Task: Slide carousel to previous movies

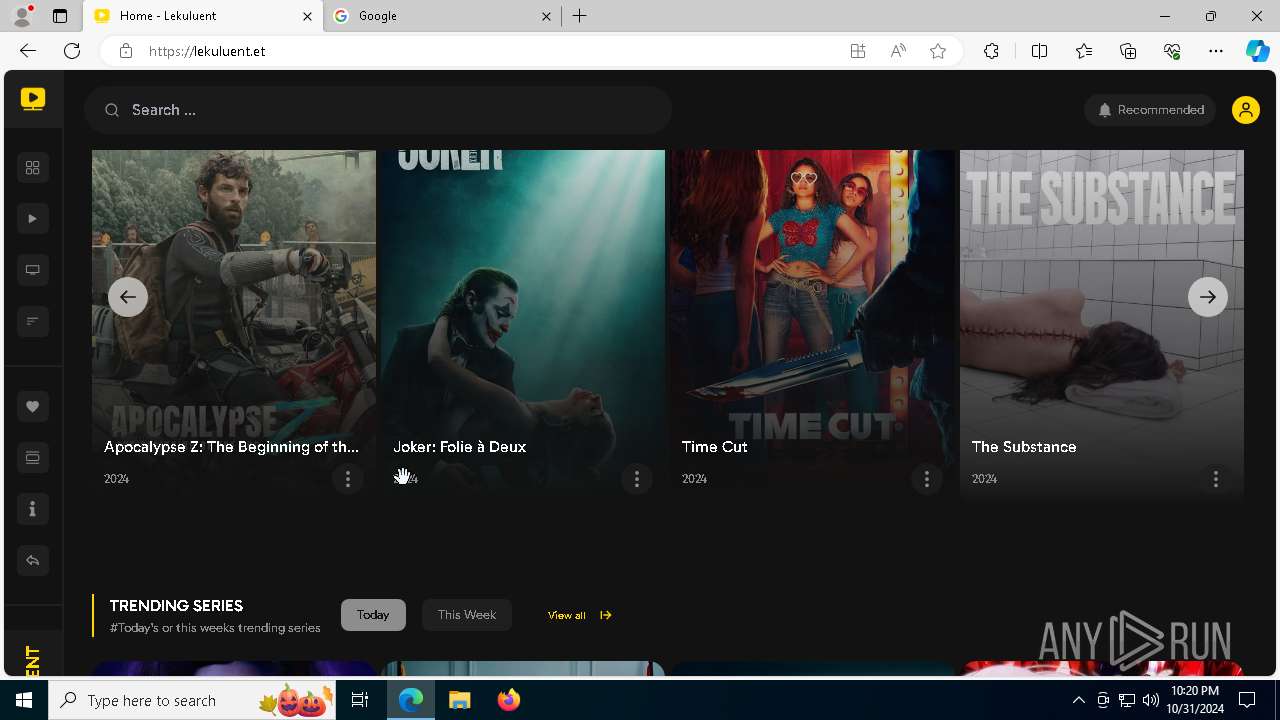Action: click(128, 297)
